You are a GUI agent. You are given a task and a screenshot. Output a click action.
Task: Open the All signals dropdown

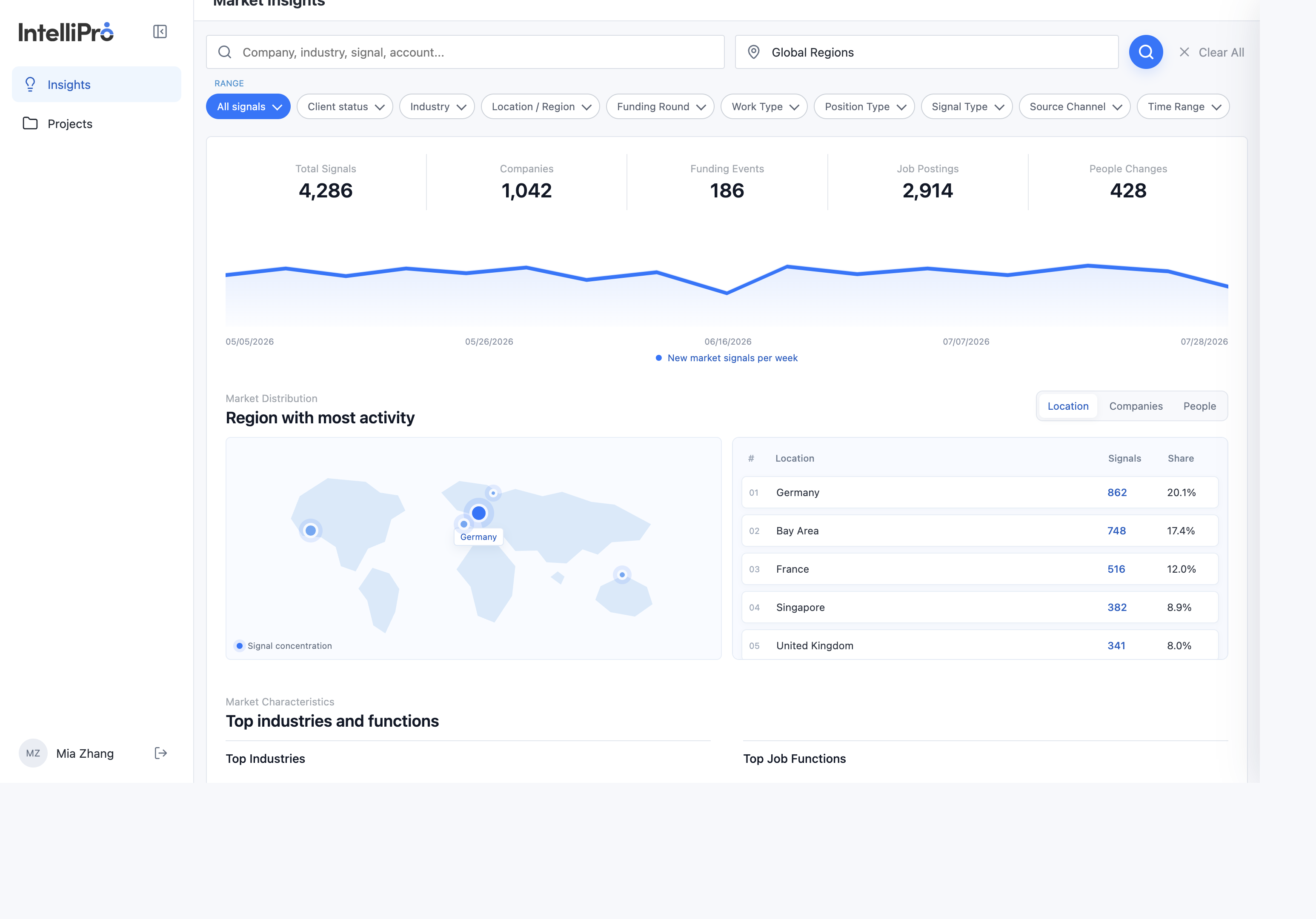[248, 106]
